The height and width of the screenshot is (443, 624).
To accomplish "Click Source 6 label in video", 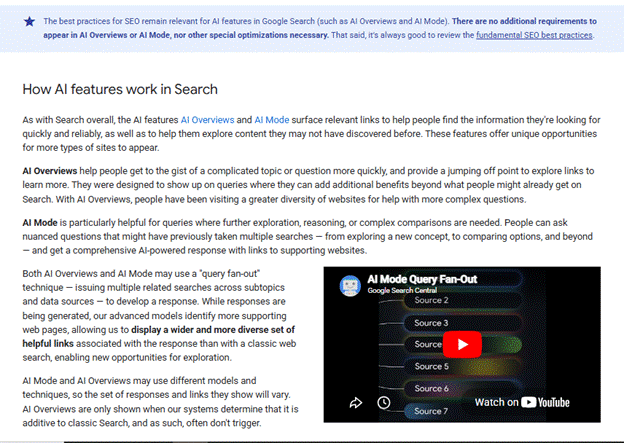I will [x=431, y=388].
